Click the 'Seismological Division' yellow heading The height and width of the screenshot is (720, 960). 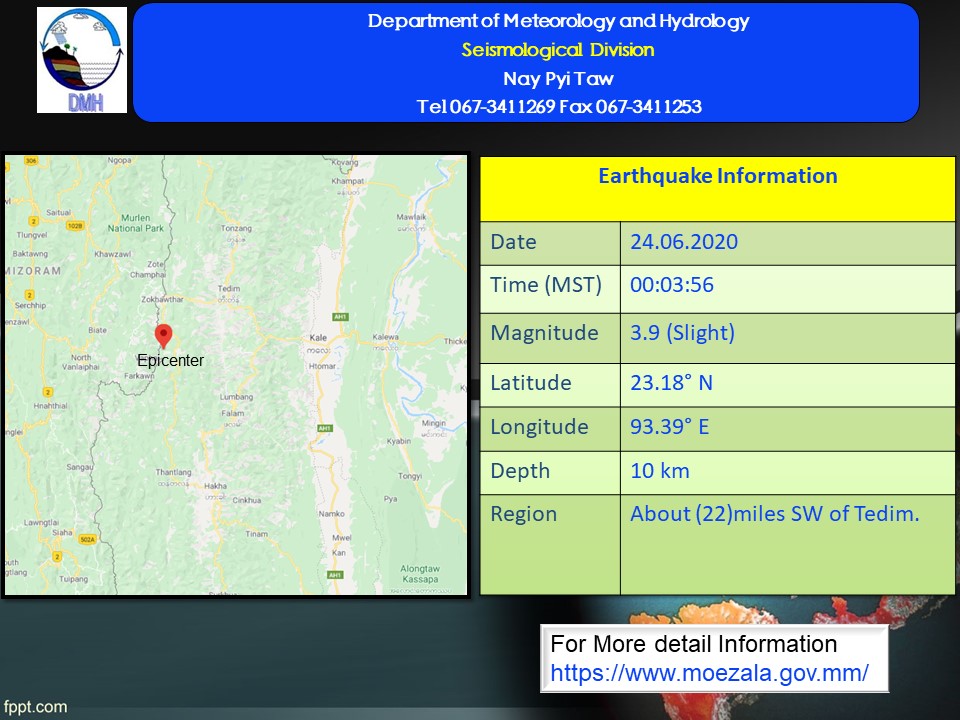558,50
